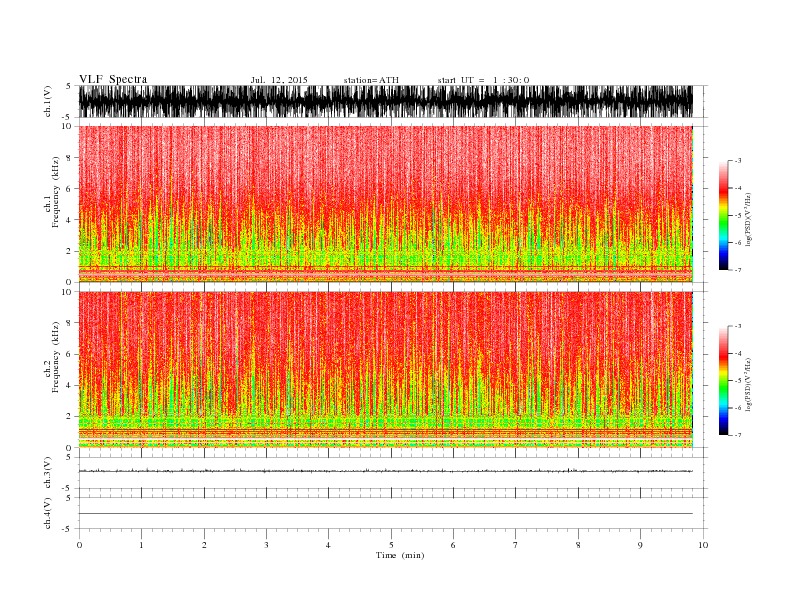Click the time axis tick label "6"
The width and height of the screenshot is (792, 612).
point(453,545)
